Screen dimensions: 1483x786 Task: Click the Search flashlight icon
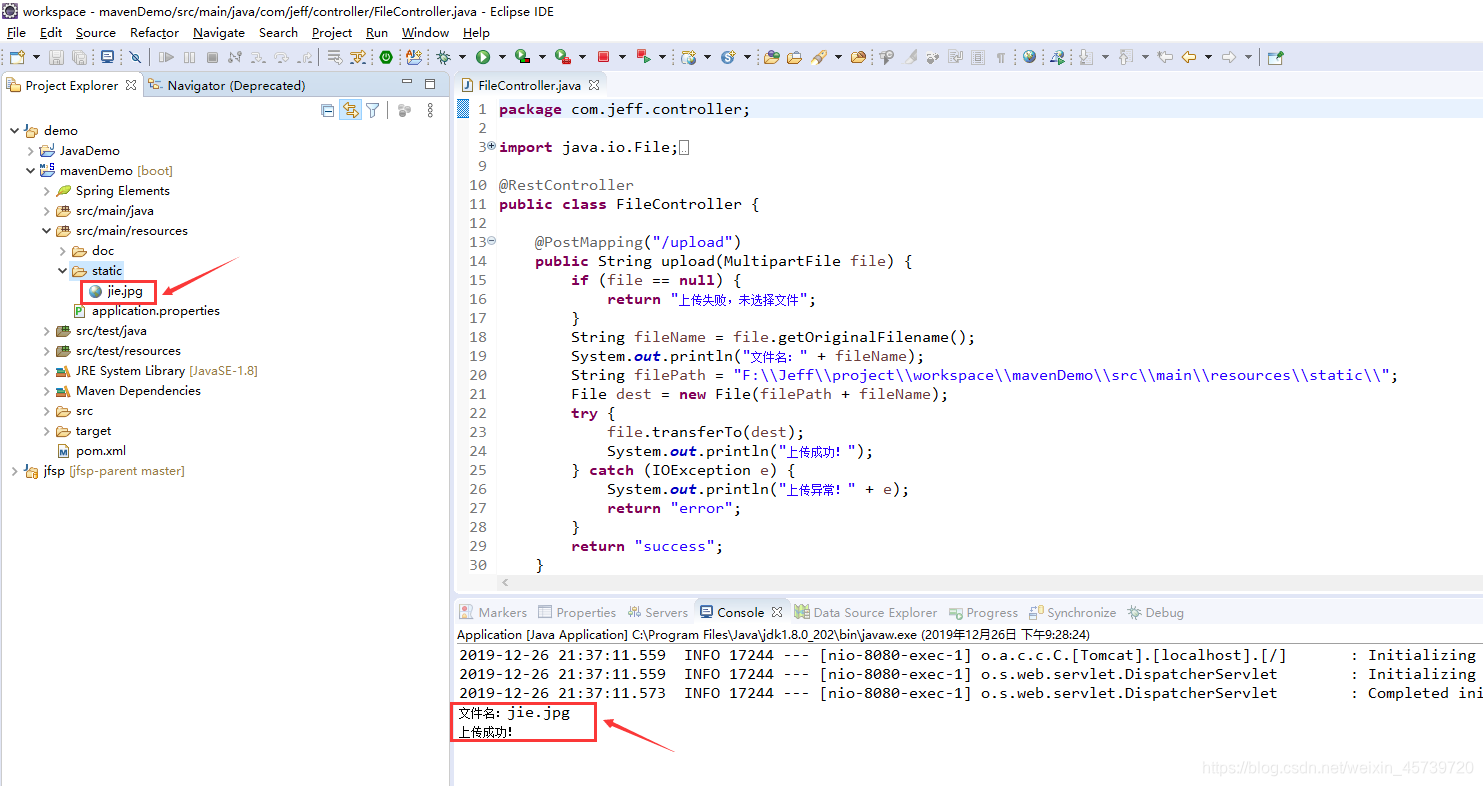[x=818, y=57]
